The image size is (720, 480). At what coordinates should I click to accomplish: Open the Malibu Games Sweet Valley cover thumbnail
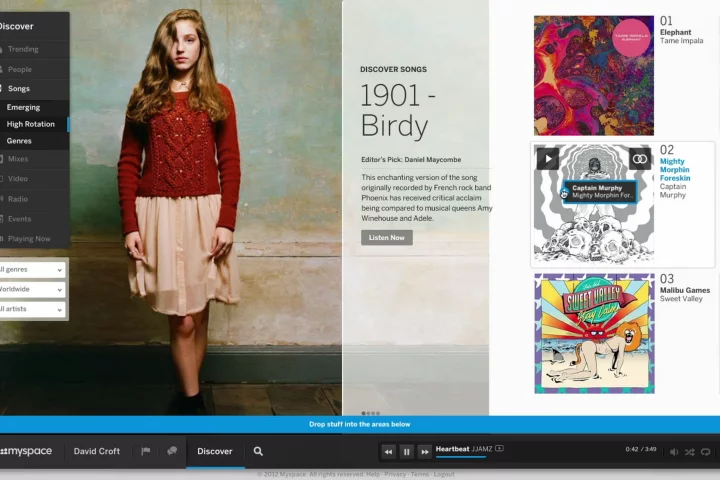[x=594, y=333]
